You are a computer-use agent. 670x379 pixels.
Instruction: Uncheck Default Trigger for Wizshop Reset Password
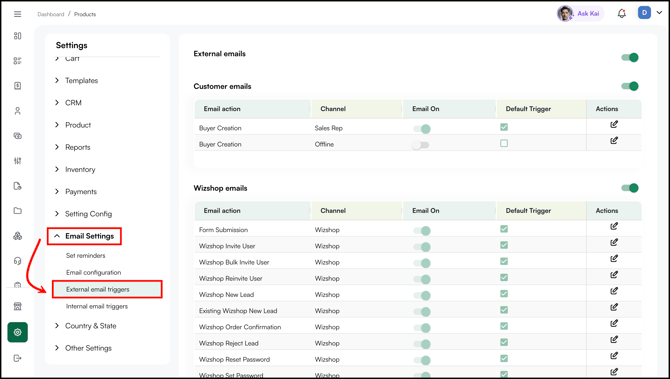(504, 358)
